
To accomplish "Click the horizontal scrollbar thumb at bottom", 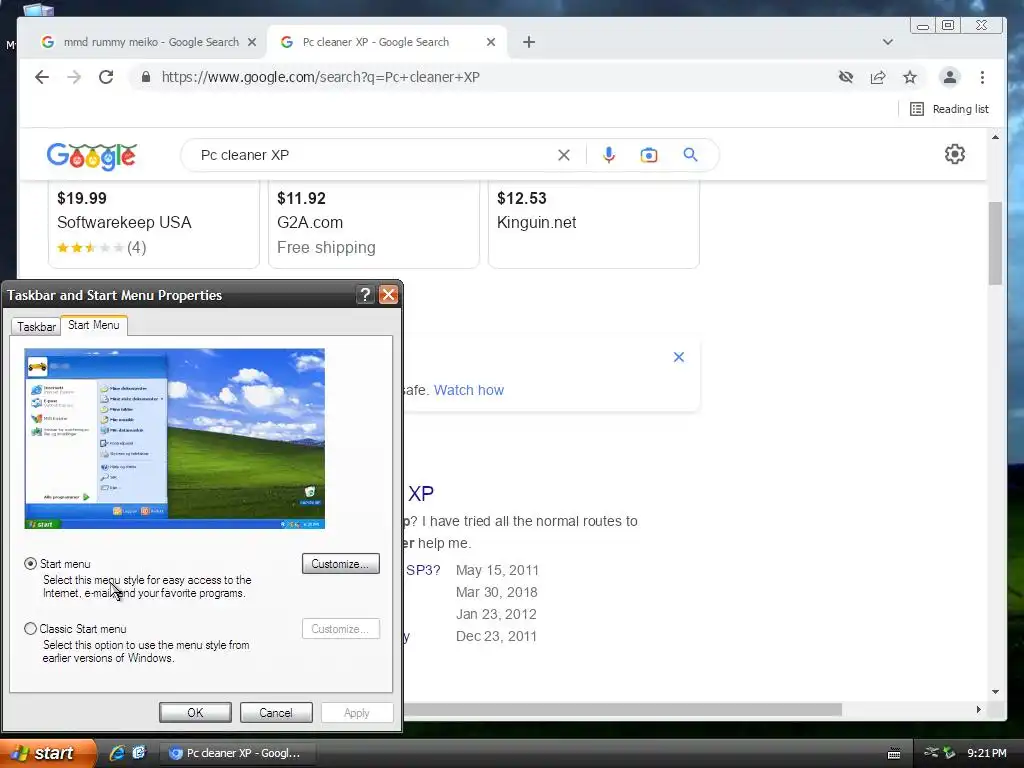I will point(622,709).
